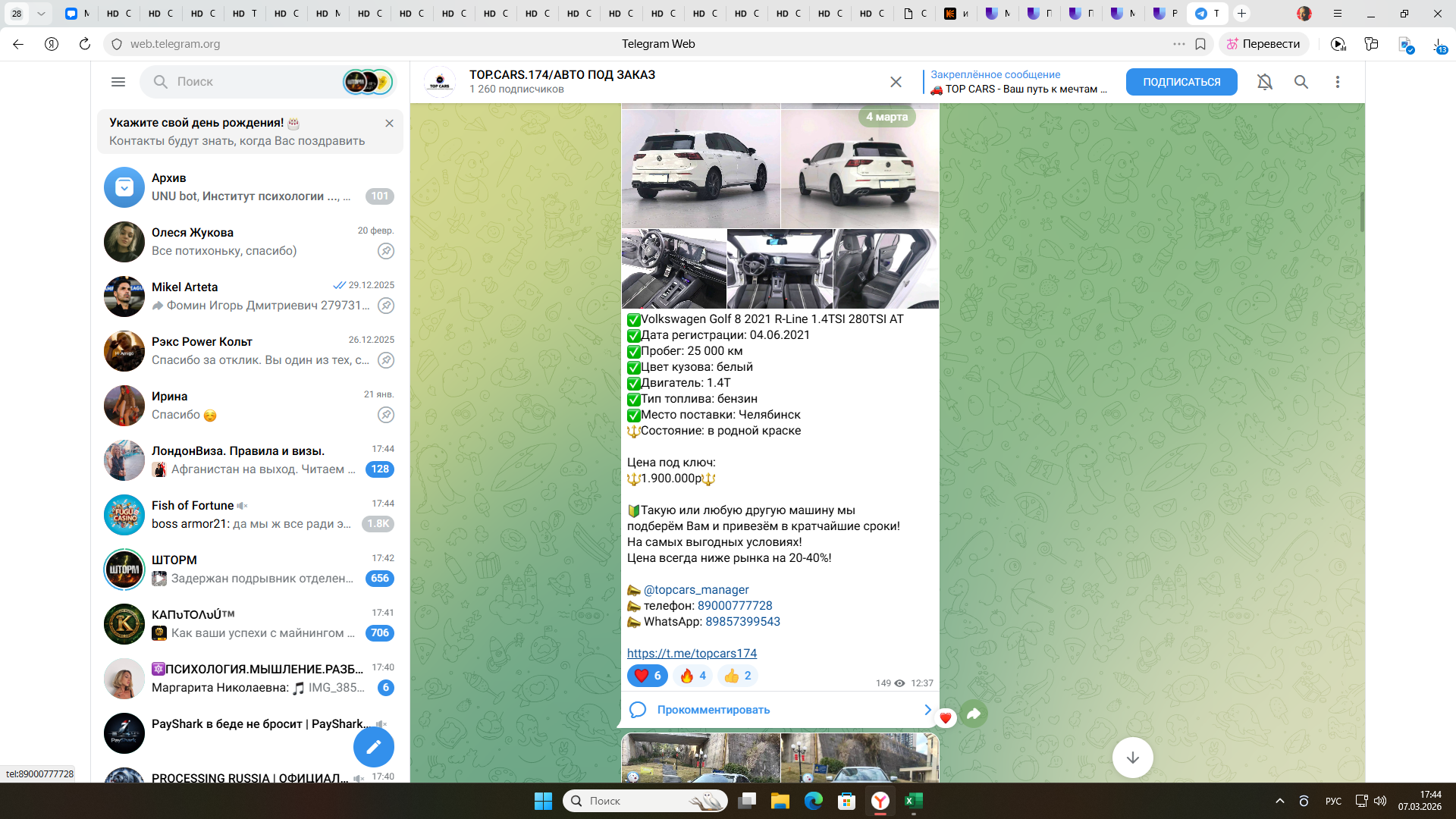Image resolution: width=1456 pixels, height=819 pixels.
Task: Click the chat scrollbar thumb on right
Action: tap(1362, 212)
